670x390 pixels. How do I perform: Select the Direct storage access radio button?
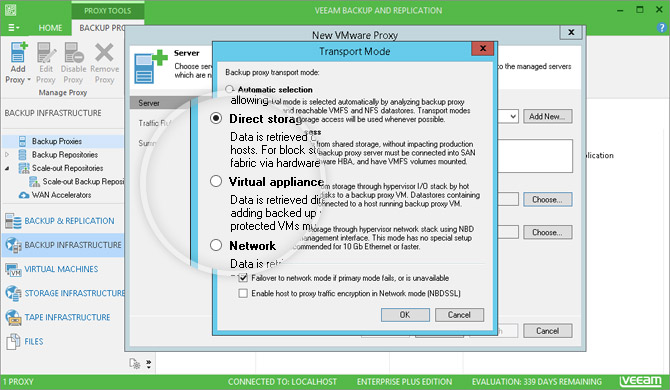click(216, 118)
